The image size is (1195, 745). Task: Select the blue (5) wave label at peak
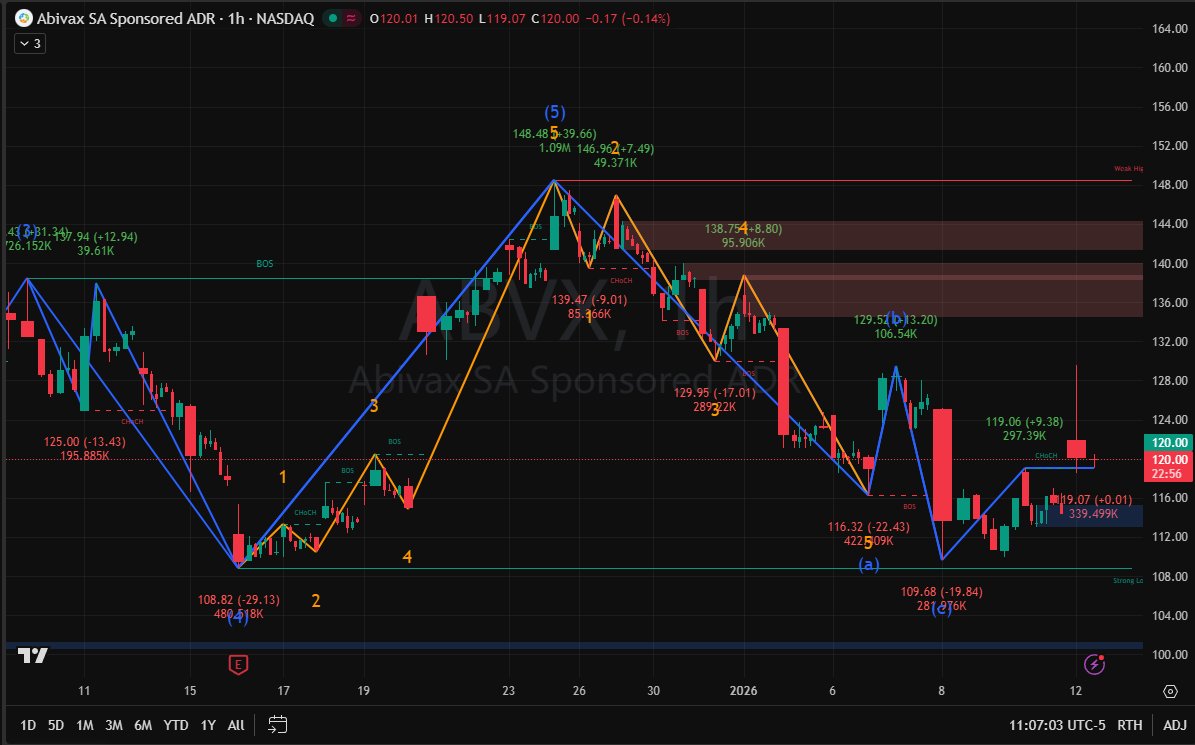555,113
